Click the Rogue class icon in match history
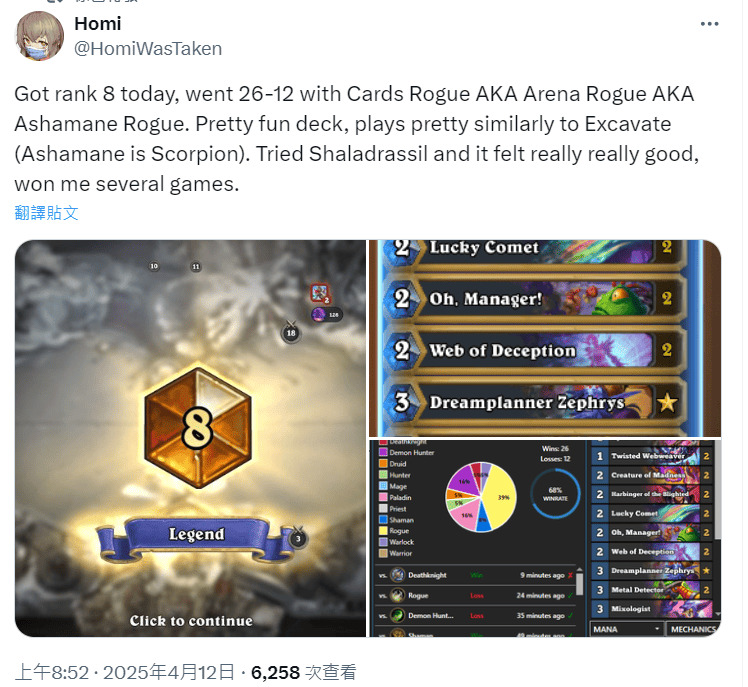Image resolution: width=748 pixels, height=687 pixels. 397,595
